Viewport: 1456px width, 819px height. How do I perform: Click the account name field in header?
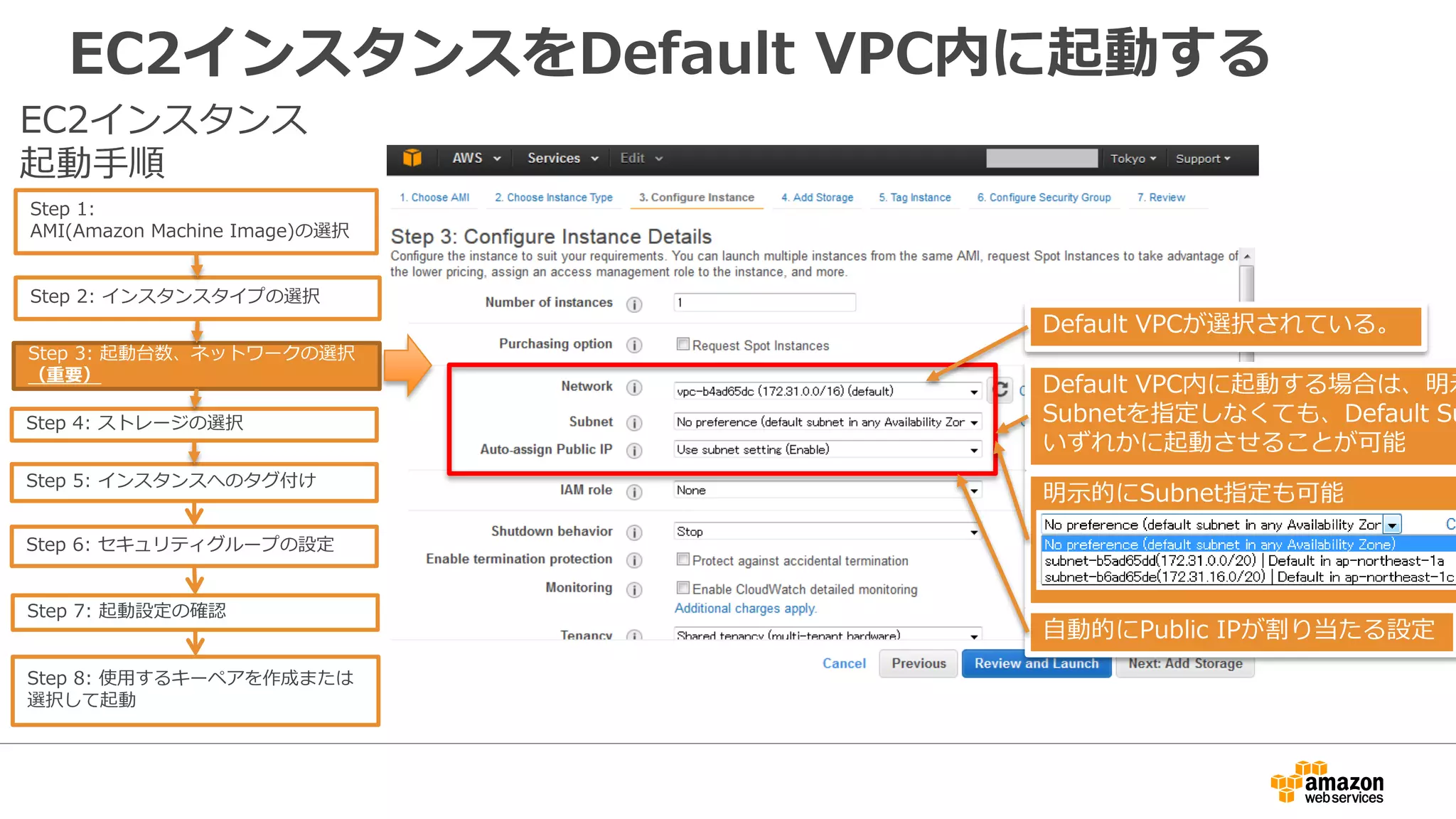(x=1042, y=158)
